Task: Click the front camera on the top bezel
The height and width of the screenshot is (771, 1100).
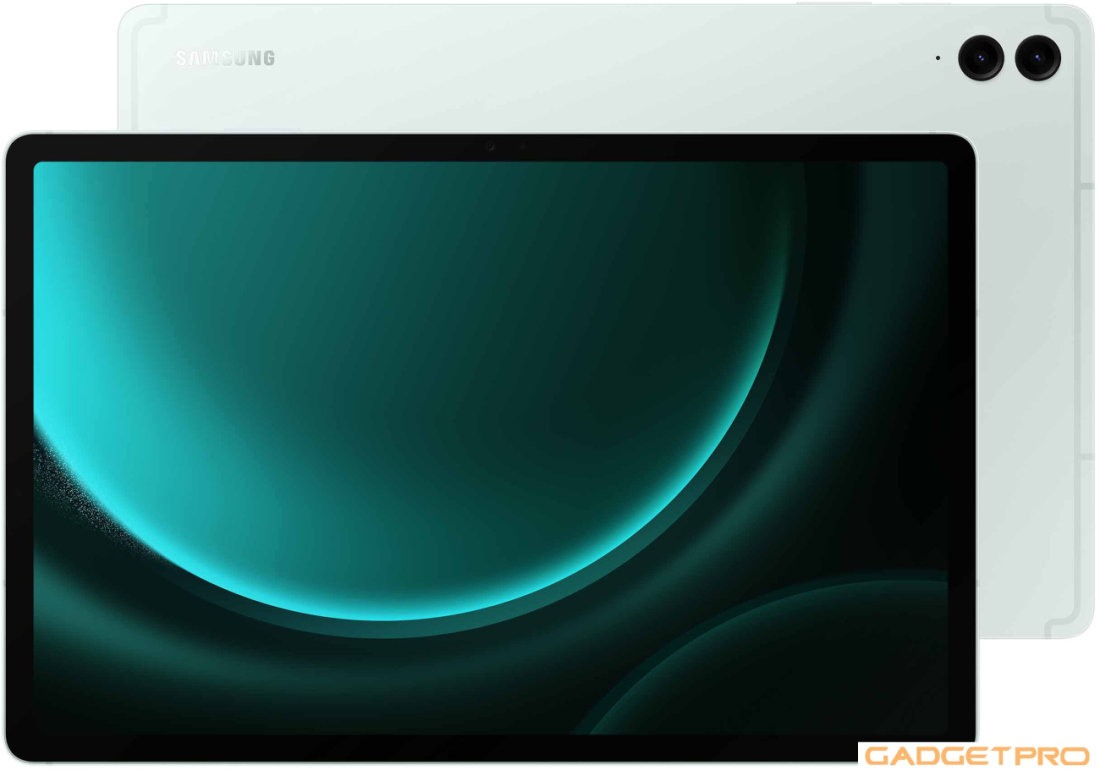Action: click(x=491, y=147)
